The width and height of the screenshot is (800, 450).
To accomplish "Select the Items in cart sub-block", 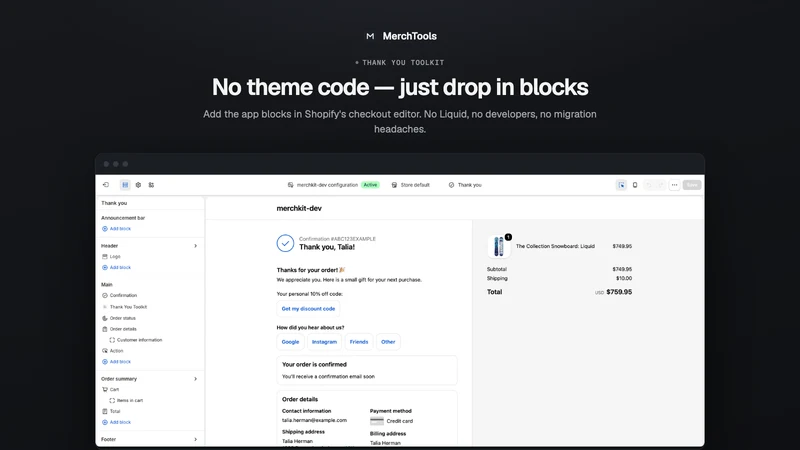I will point(126,401).
